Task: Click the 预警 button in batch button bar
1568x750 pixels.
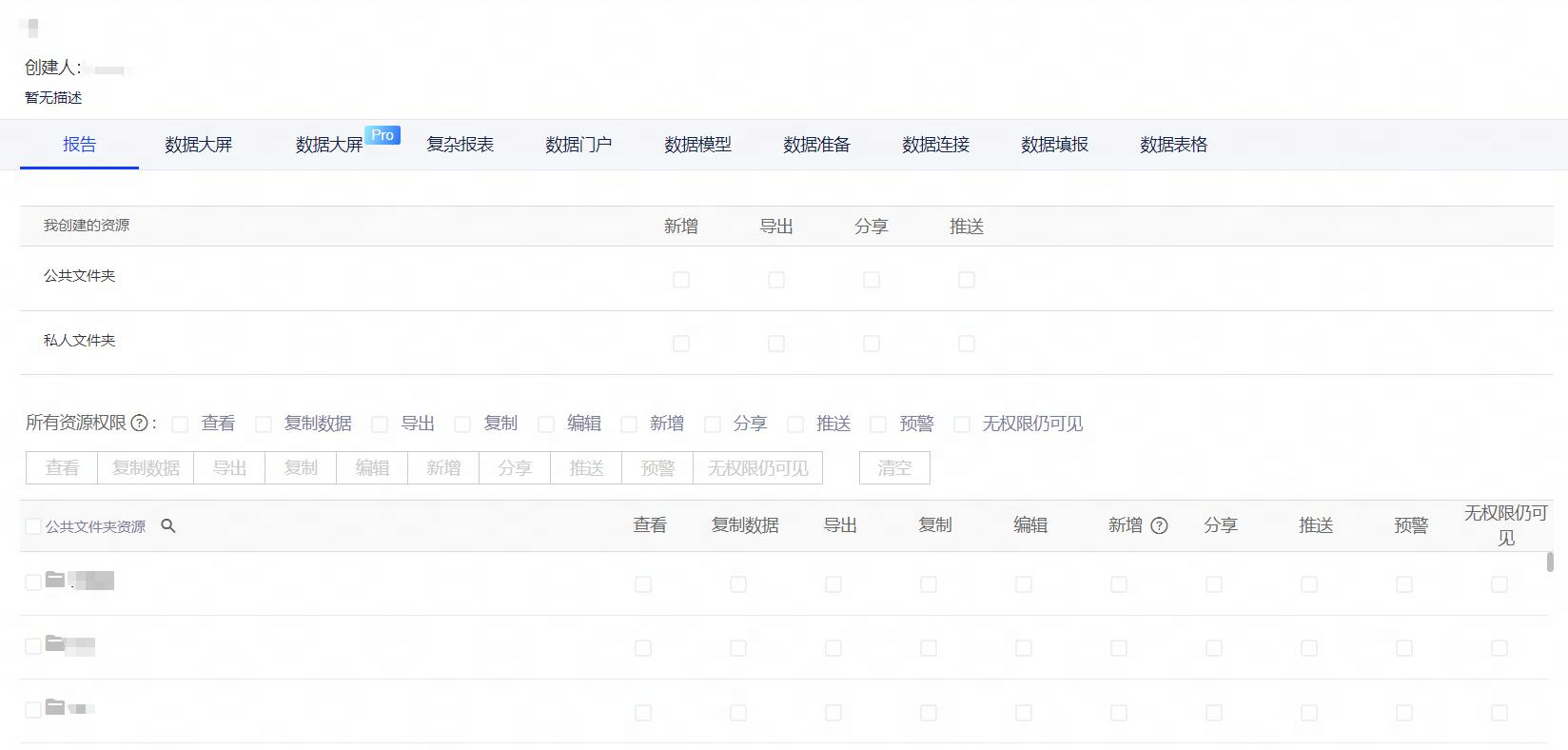Action: 657,468
